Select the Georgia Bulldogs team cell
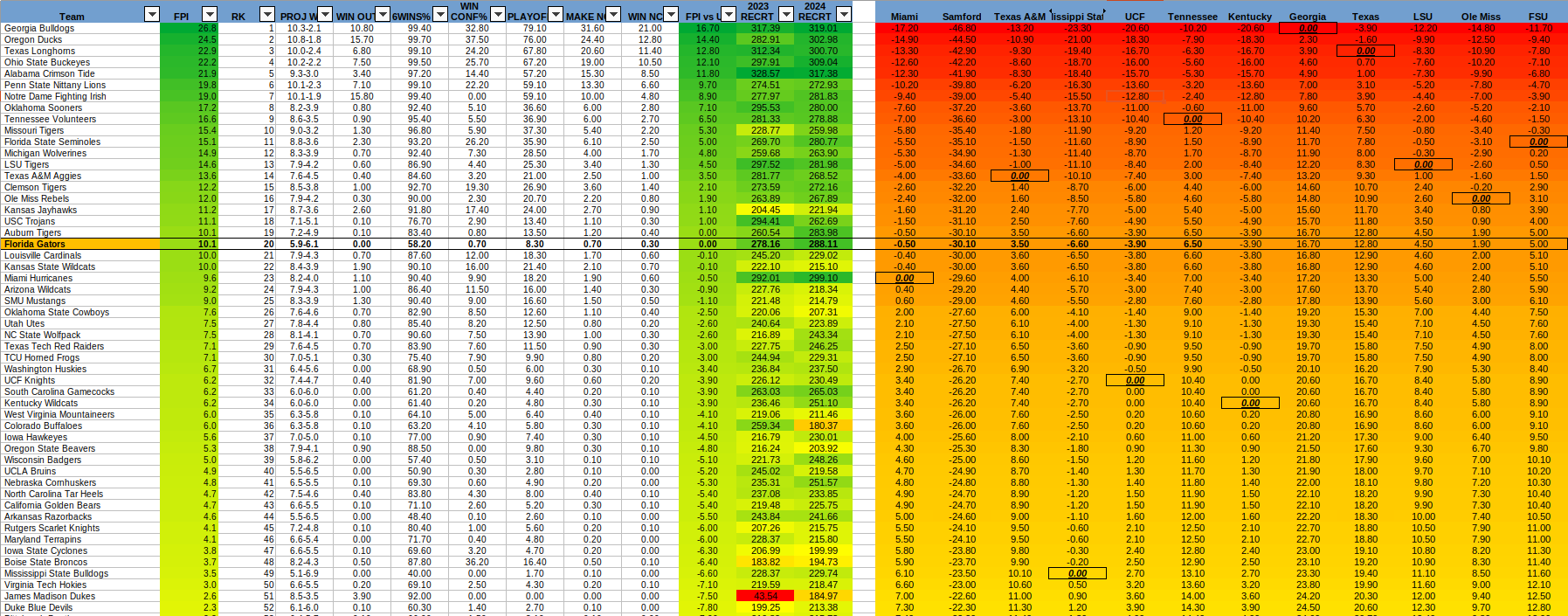The width and height of the screenshot is (1568, 616). coord(80,28)
